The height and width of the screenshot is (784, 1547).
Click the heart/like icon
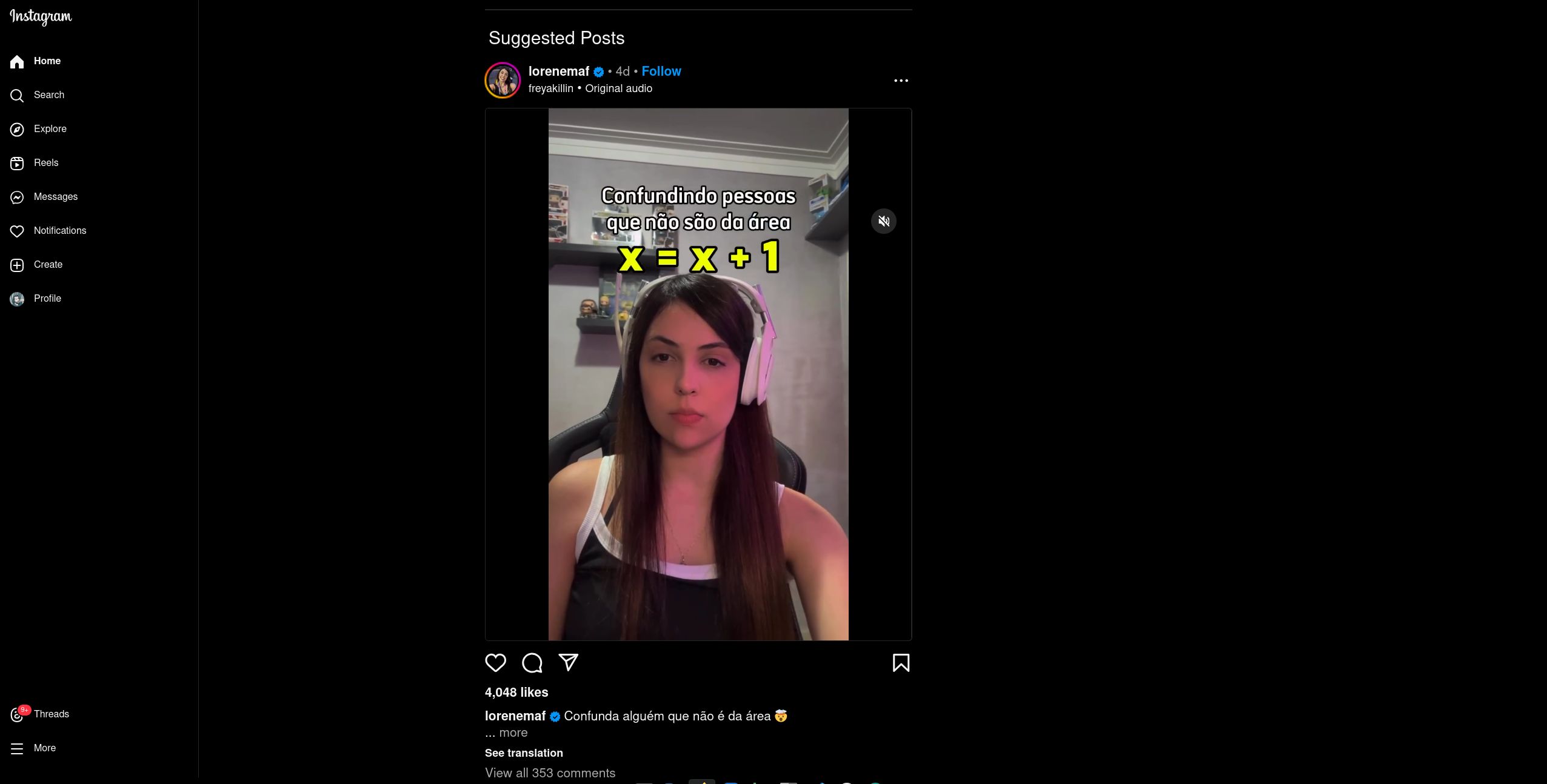point(495,662)
